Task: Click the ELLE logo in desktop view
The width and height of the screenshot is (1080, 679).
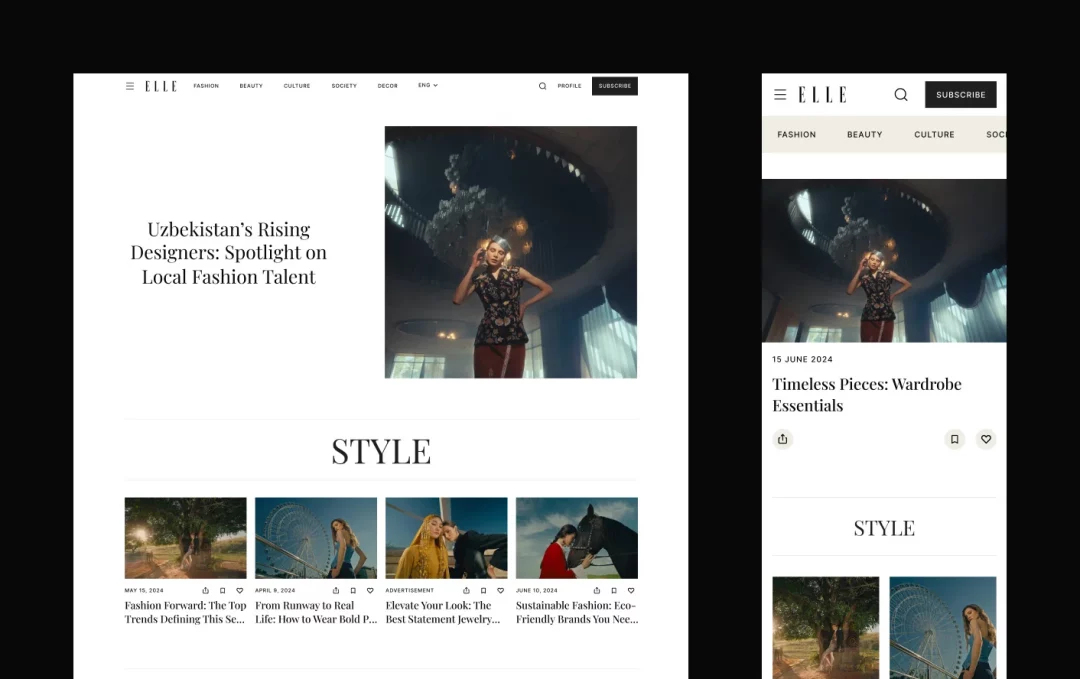Action: (160, 86)
